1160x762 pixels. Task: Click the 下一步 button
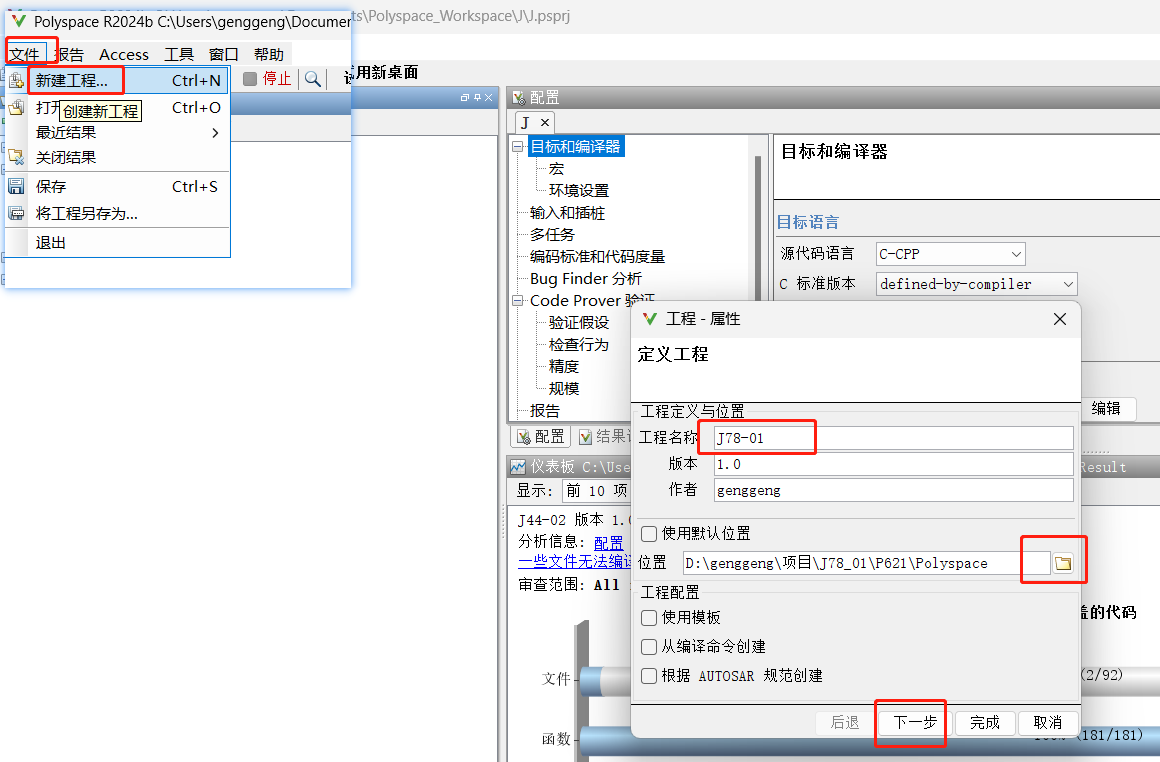[914, 723]
